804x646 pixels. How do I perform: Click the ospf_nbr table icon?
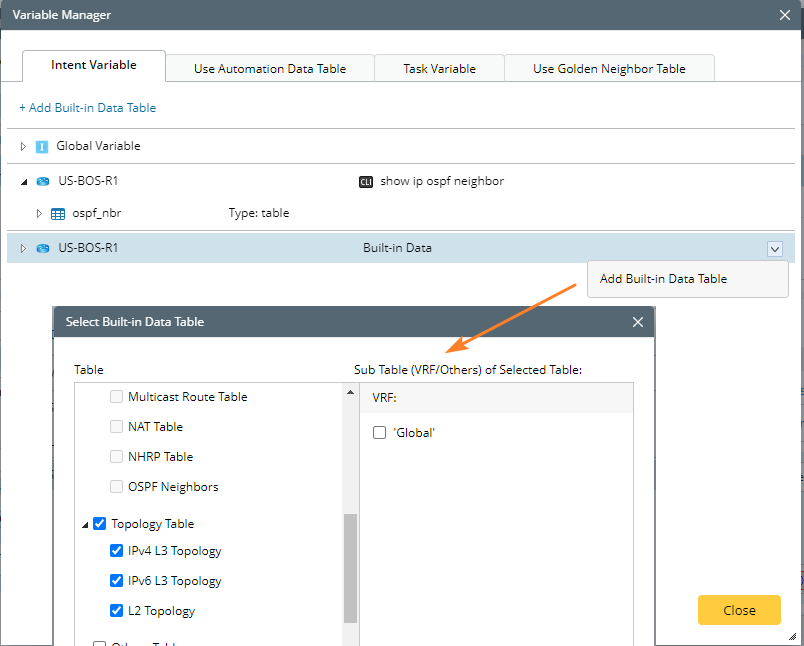(58, 213)
